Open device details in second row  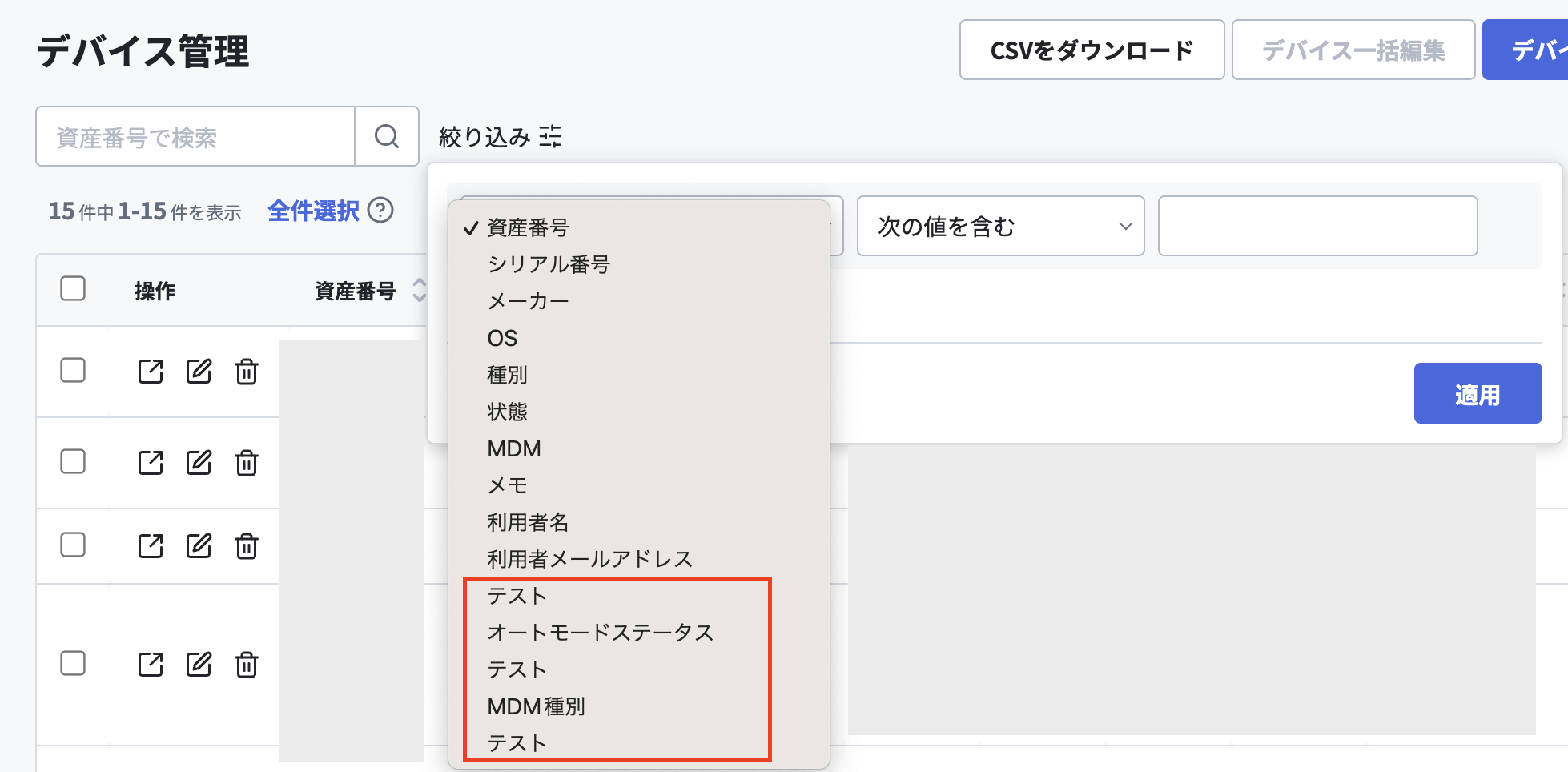click(151, 463)
